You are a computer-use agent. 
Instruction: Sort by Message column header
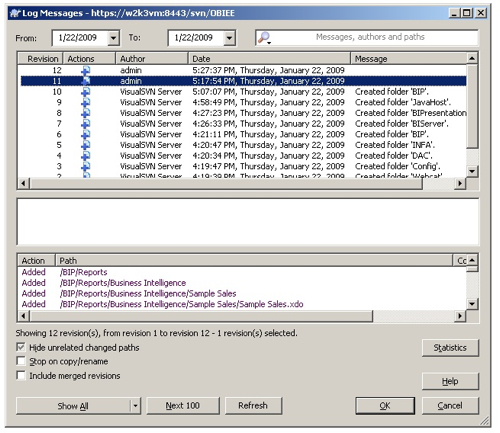pyautogui.click(x=409, y=59)
